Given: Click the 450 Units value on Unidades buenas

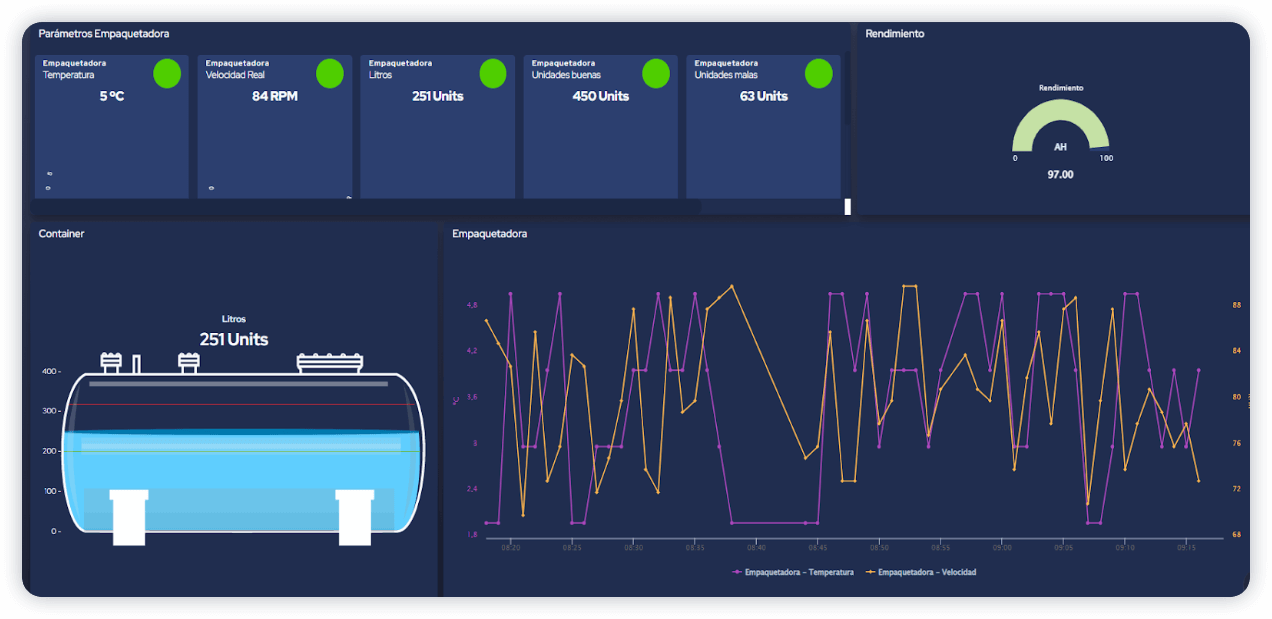Looking at the screenshot, I should 600,96.
